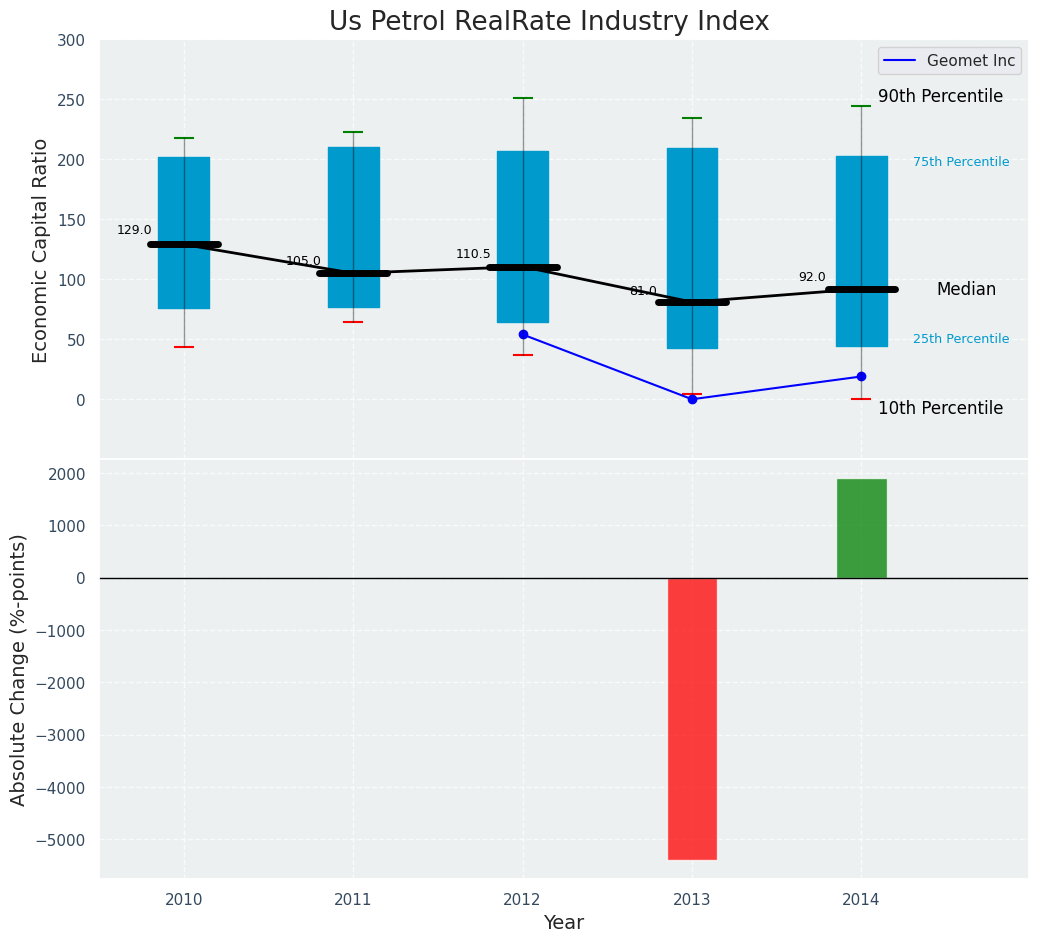Screen dimensions: 1039x942
Task: Click the 2011 x-axis tick label
Action: (353, 900)
